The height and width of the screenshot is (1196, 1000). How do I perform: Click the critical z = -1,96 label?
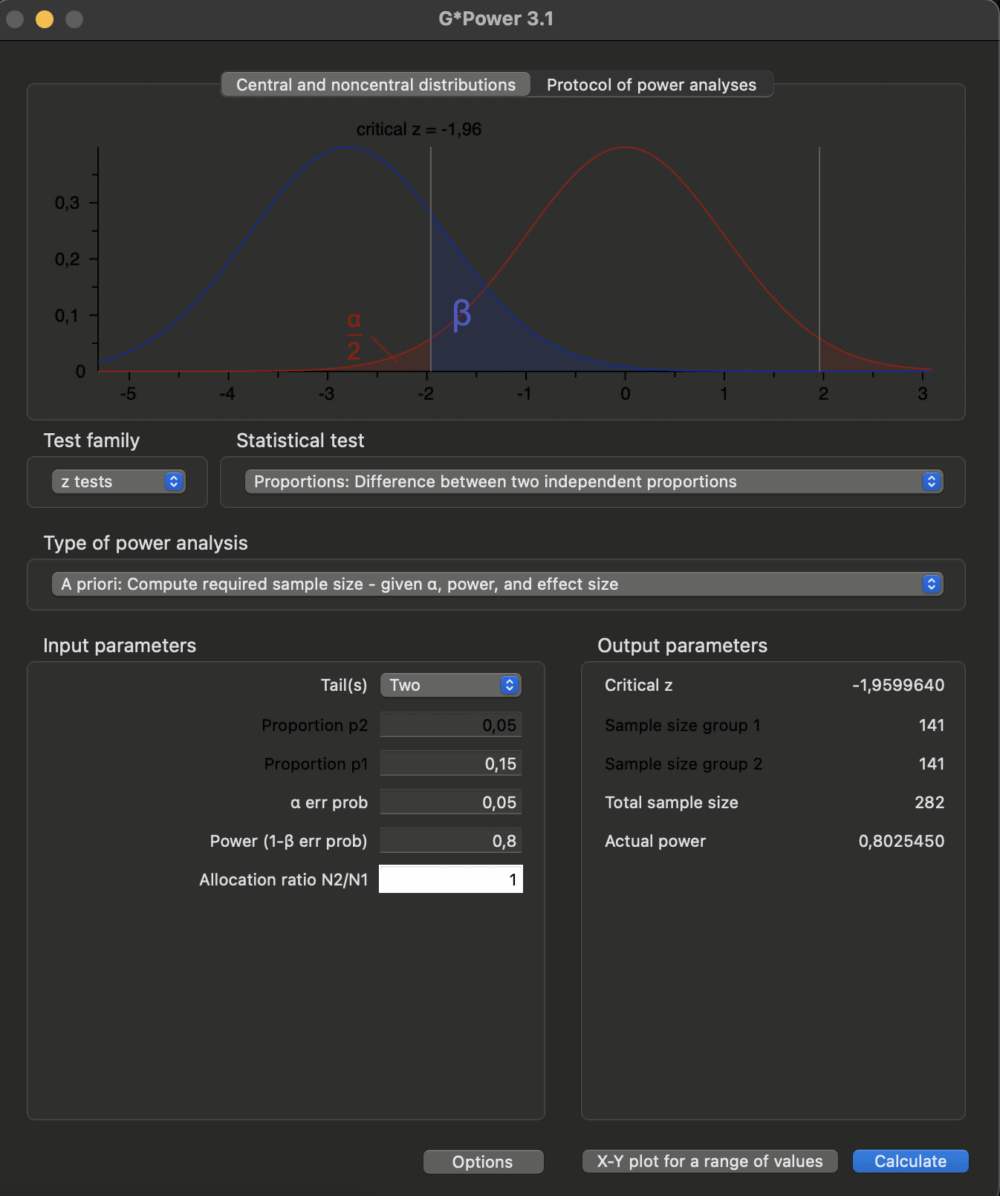tap(419, 129)
